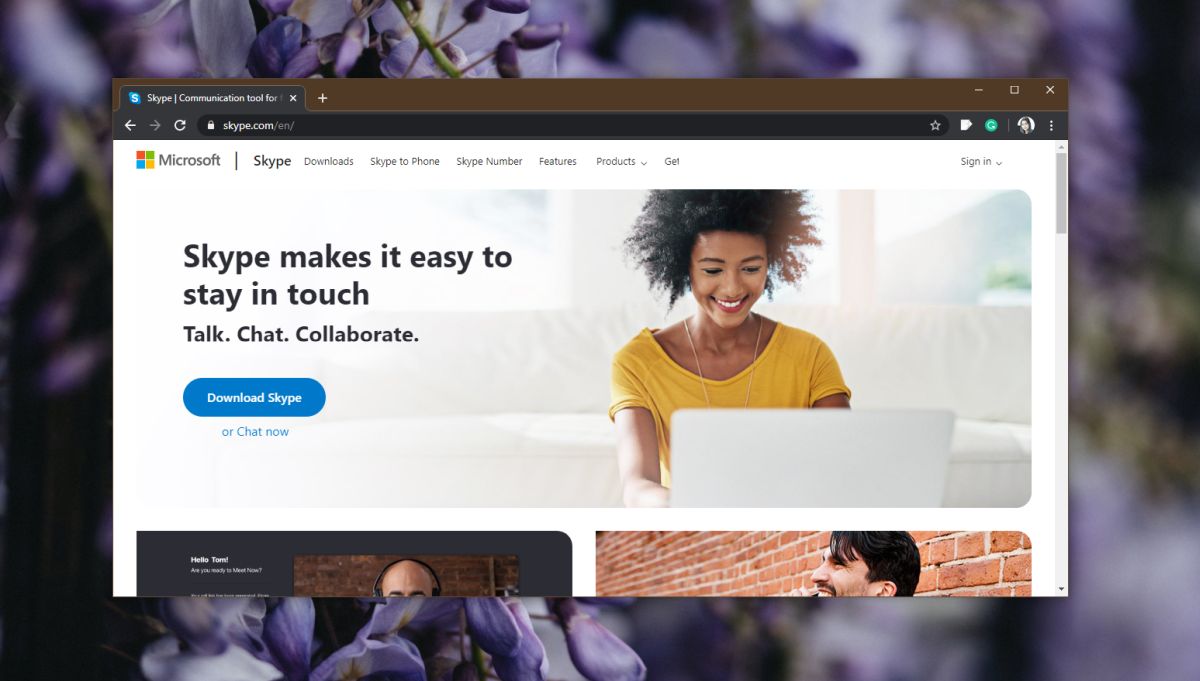Open the Chrome profile avatar
Screen dimensions: 1200x681
(1026, 125)
